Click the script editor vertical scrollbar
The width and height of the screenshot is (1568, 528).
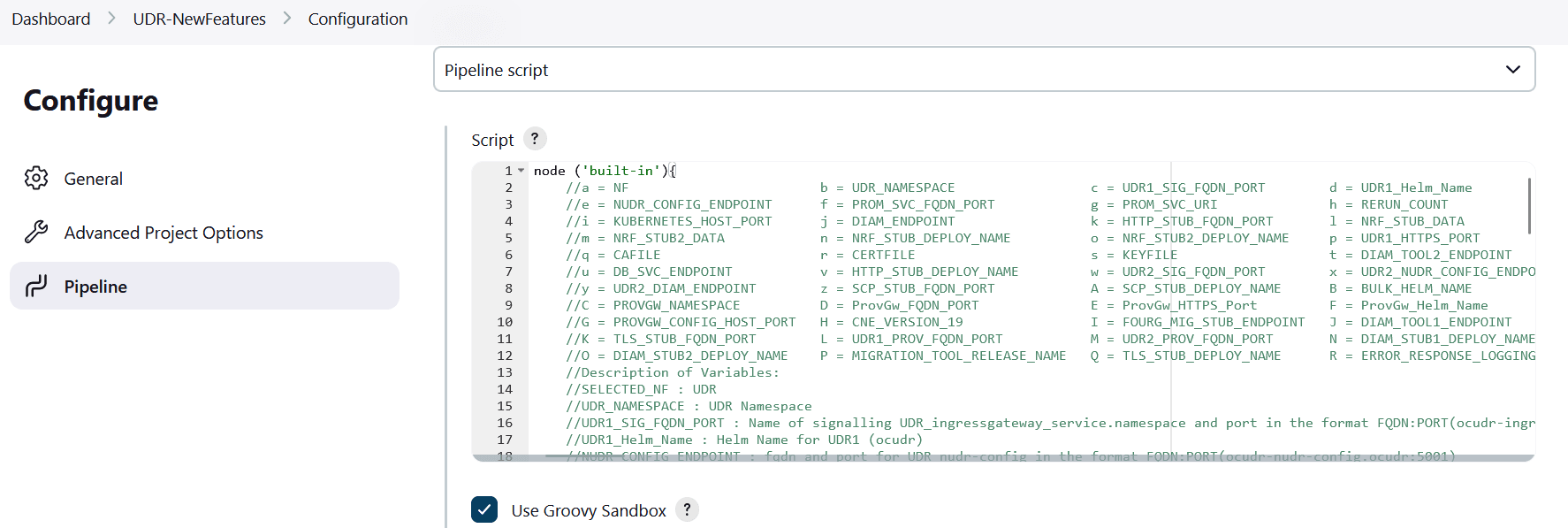(1529, 206)
